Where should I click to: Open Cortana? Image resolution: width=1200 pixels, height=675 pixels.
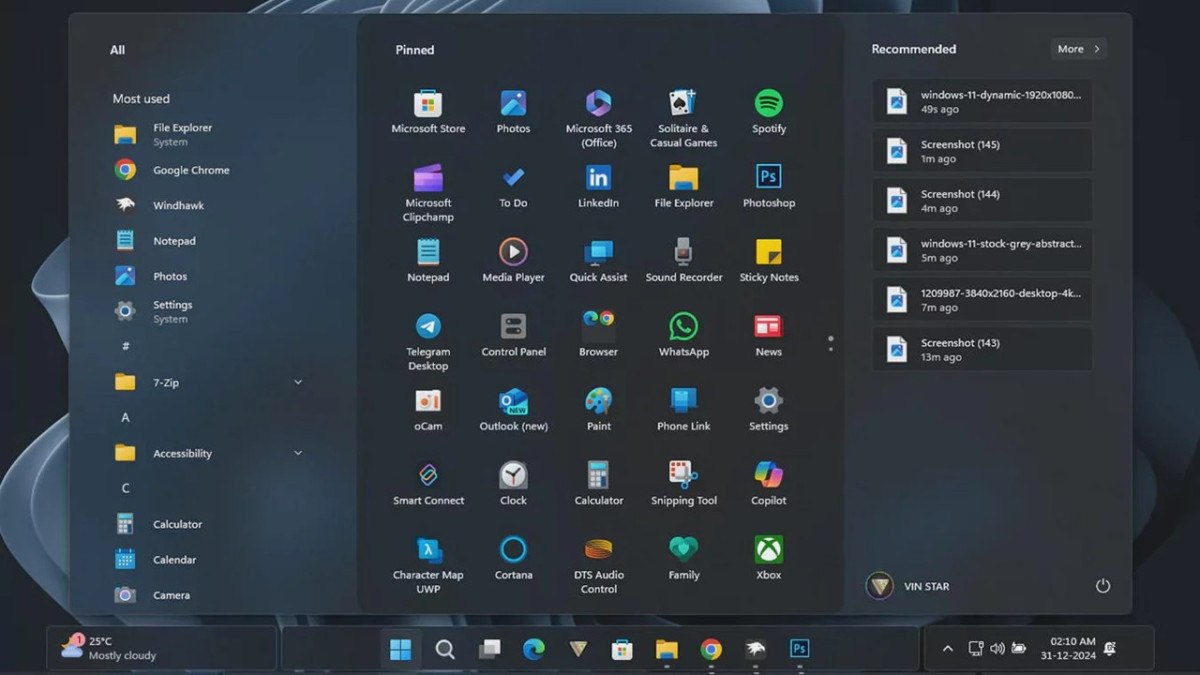(513, 550)
